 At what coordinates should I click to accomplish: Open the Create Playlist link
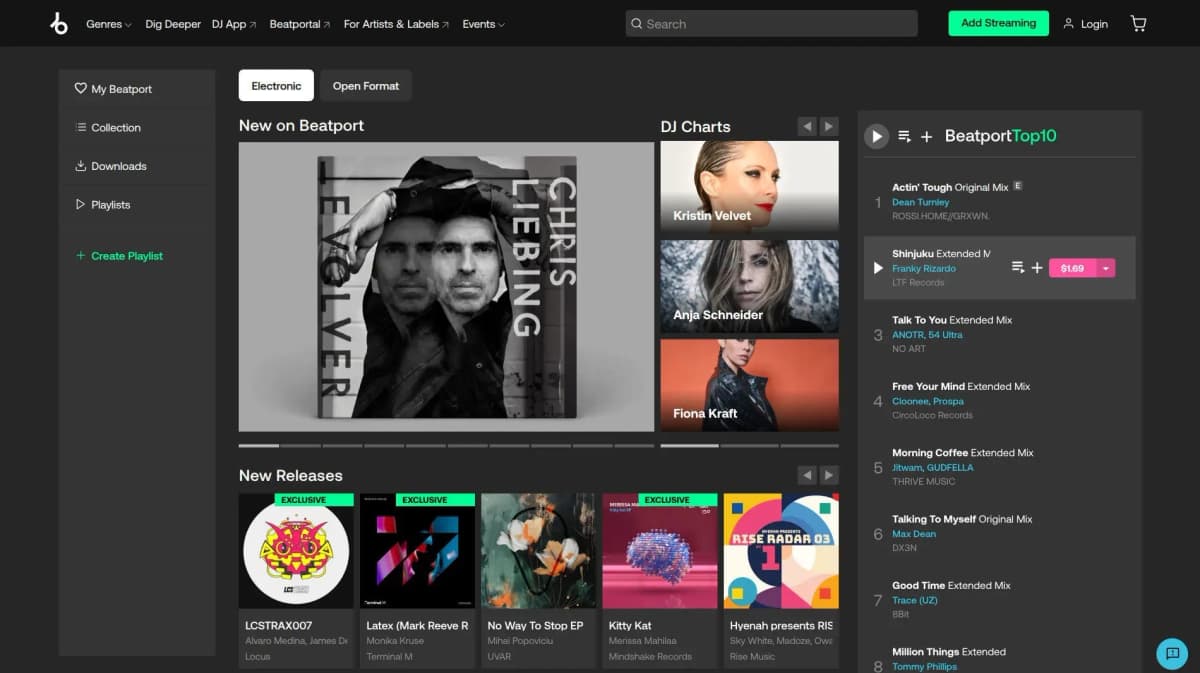click(x=127, y=256)
